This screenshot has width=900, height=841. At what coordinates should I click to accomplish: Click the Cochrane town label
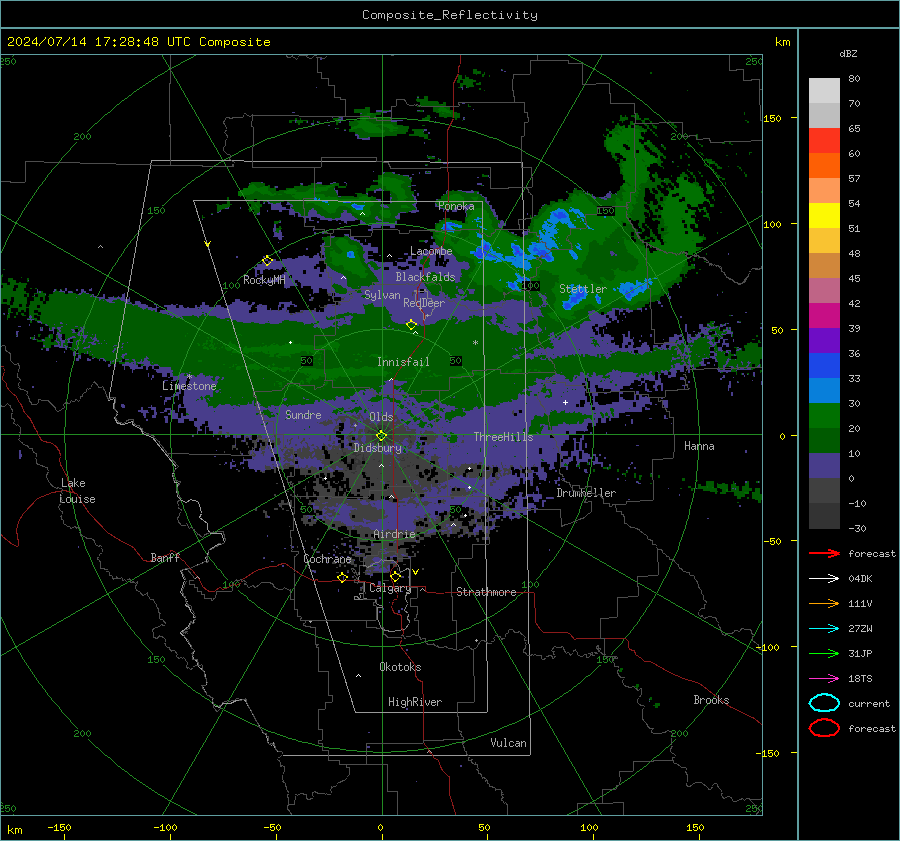327,559
